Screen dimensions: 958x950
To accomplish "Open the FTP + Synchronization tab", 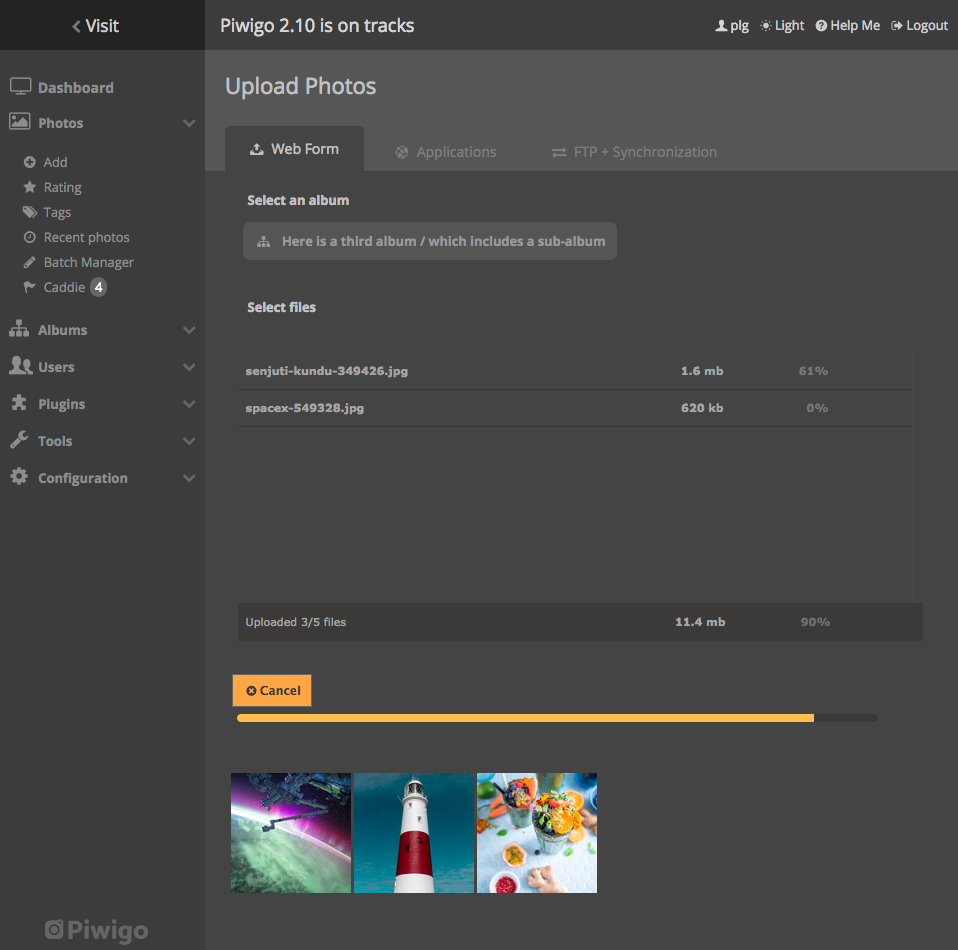I will click(x=634, y=152).
